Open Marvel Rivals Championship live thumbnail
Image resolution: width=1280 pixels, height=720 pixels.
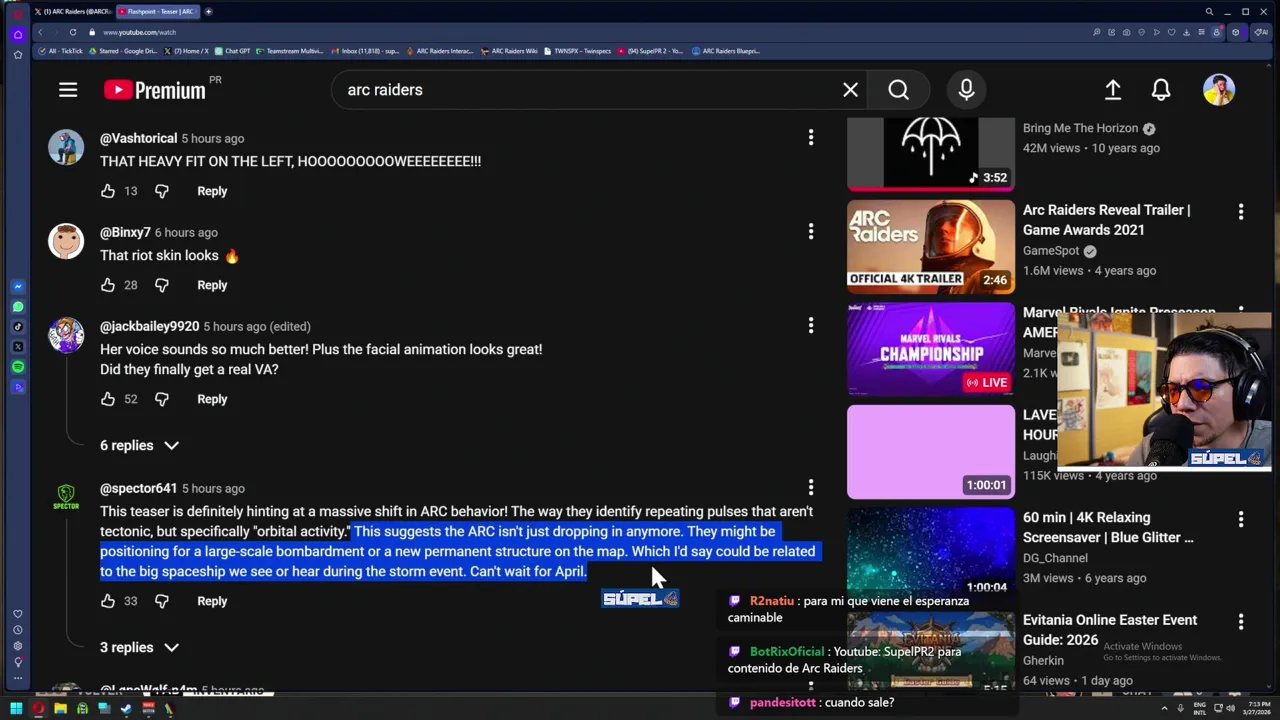click(931, 349)
